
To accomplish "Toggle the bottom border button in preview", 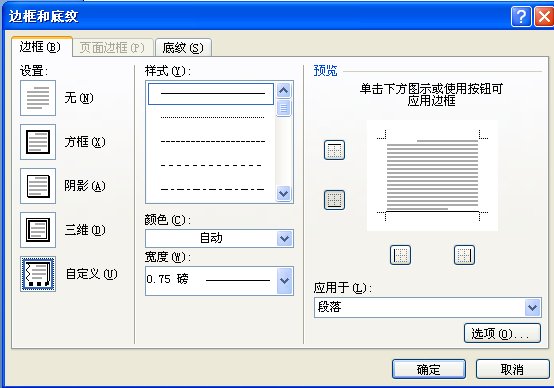I will click(x=334, y=200).
